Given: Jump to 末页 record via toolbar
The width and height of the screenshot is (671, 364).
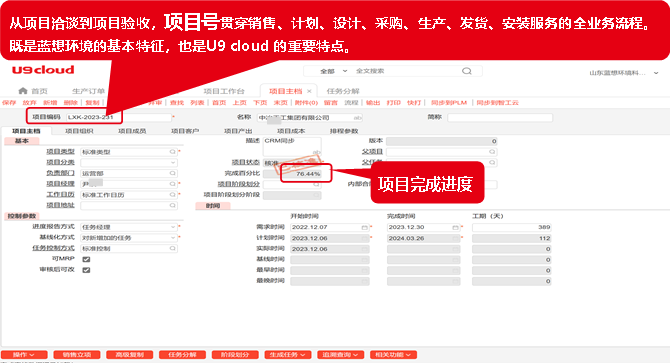Looking at the screenshot, I should (x=281, y=103).
